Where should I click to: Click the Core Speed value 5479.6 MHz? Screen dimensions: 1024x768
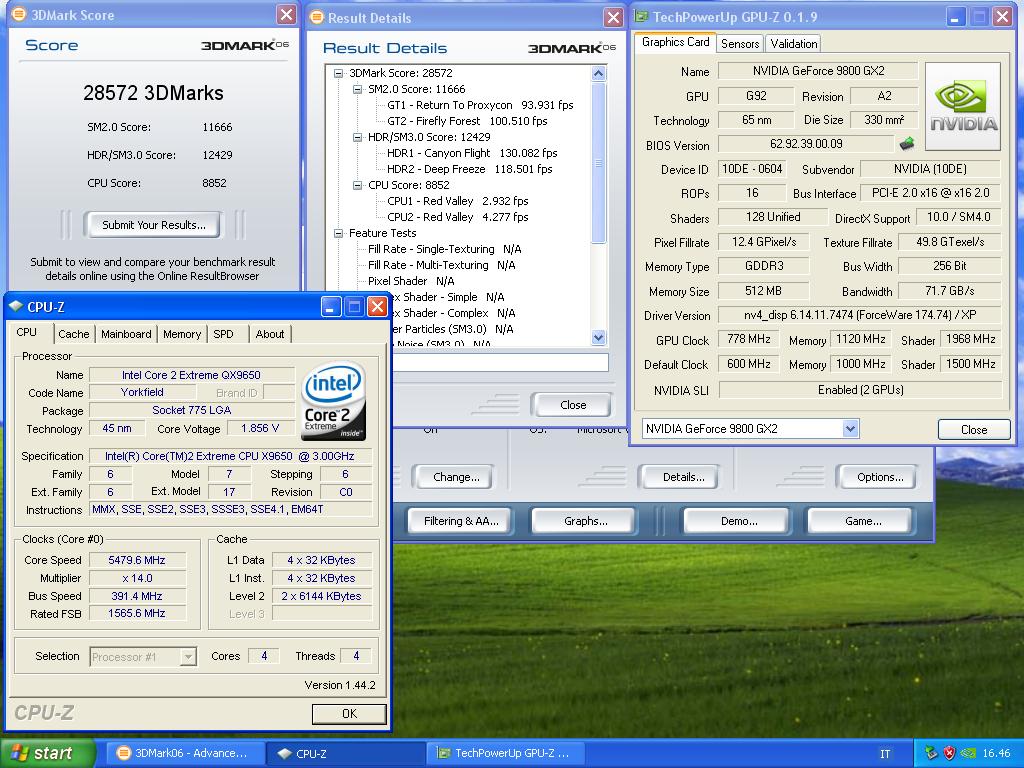[x=137, y=560]
